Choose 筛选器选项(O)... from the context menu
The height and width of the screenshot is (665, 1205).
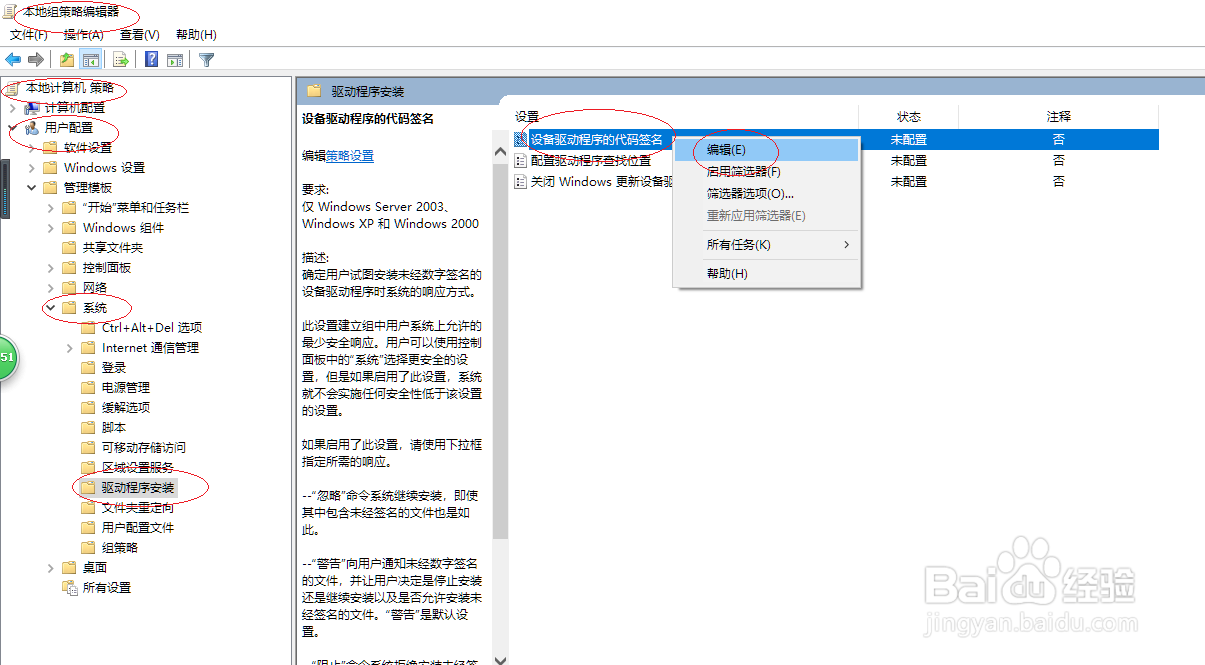point(767,194)
